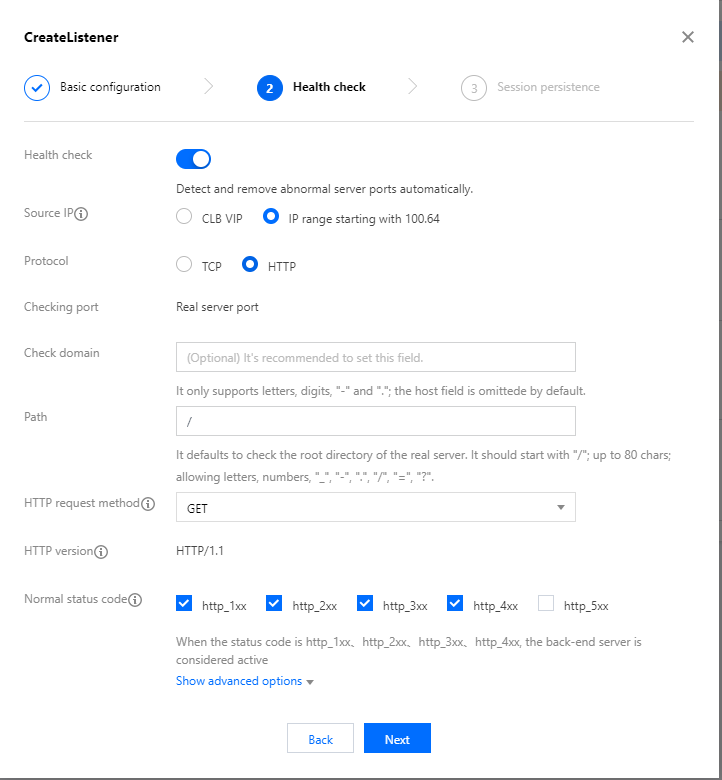Choose TCP as the health check protocol
This screenshot has width=722, height=780.
[184, 265]
